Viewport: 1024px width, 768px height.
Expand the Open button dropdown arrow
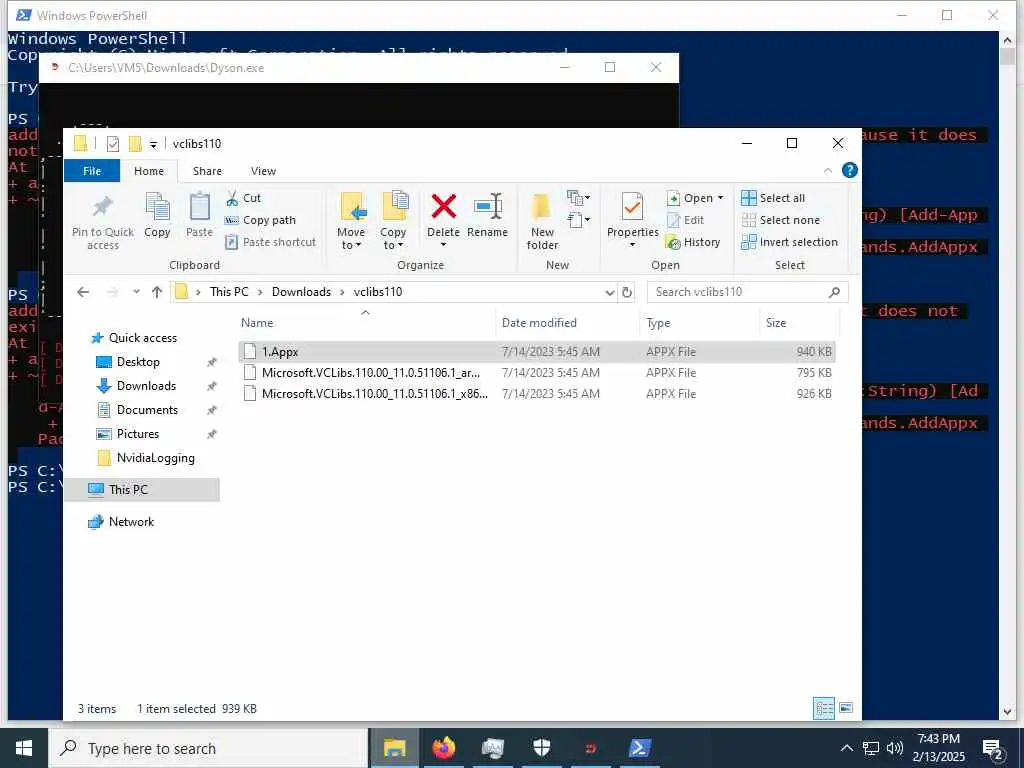click(720, 198)
